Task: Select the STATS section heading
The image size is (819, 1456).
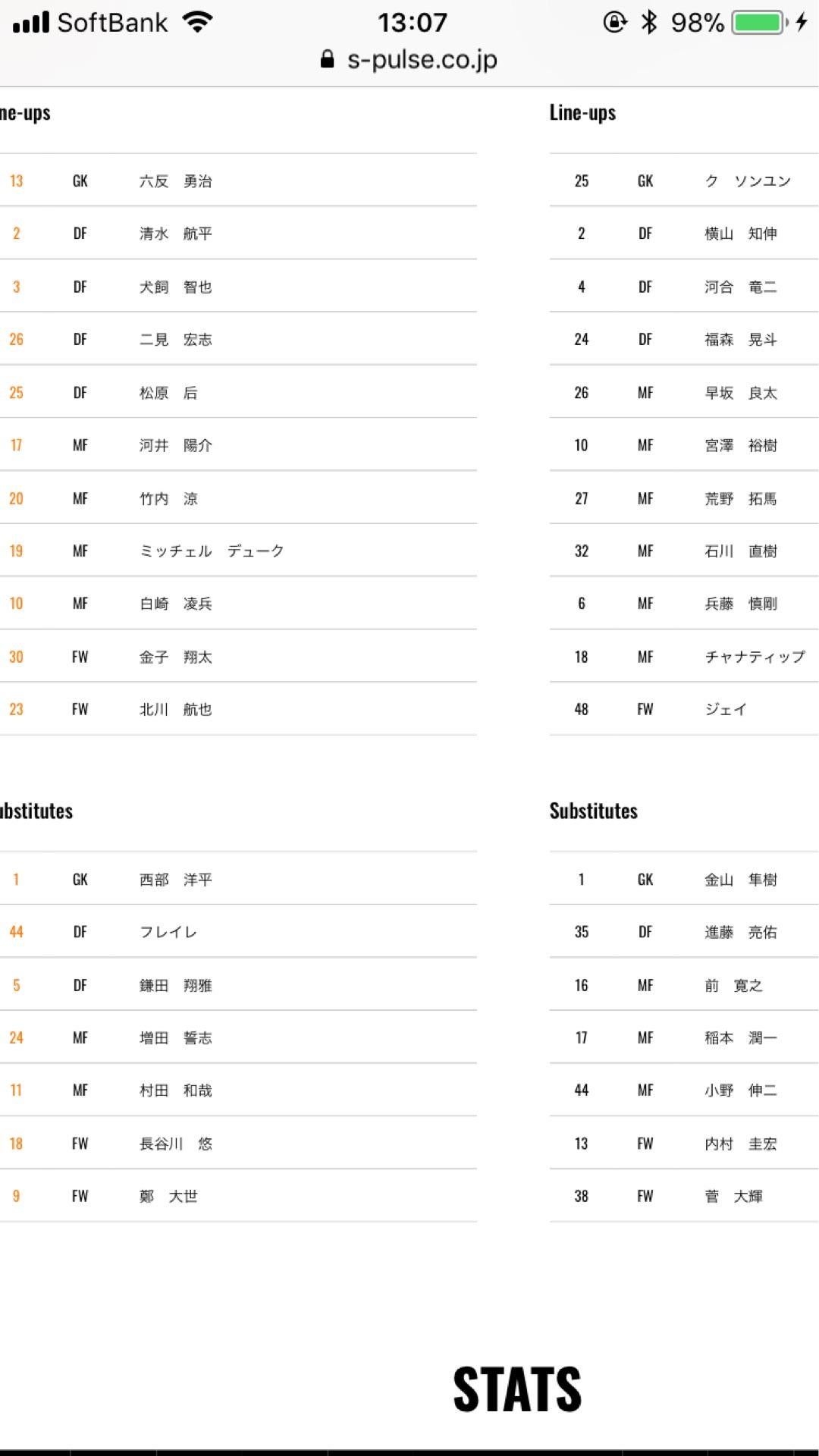Action: pyautogui.click(x=517, y=1389)
